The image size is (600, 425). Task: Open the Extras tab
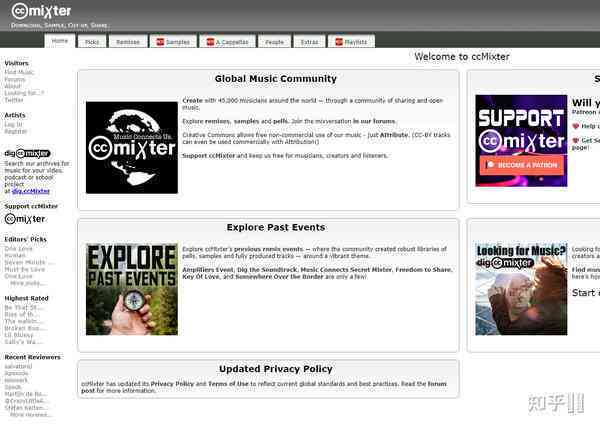(309, 42)
